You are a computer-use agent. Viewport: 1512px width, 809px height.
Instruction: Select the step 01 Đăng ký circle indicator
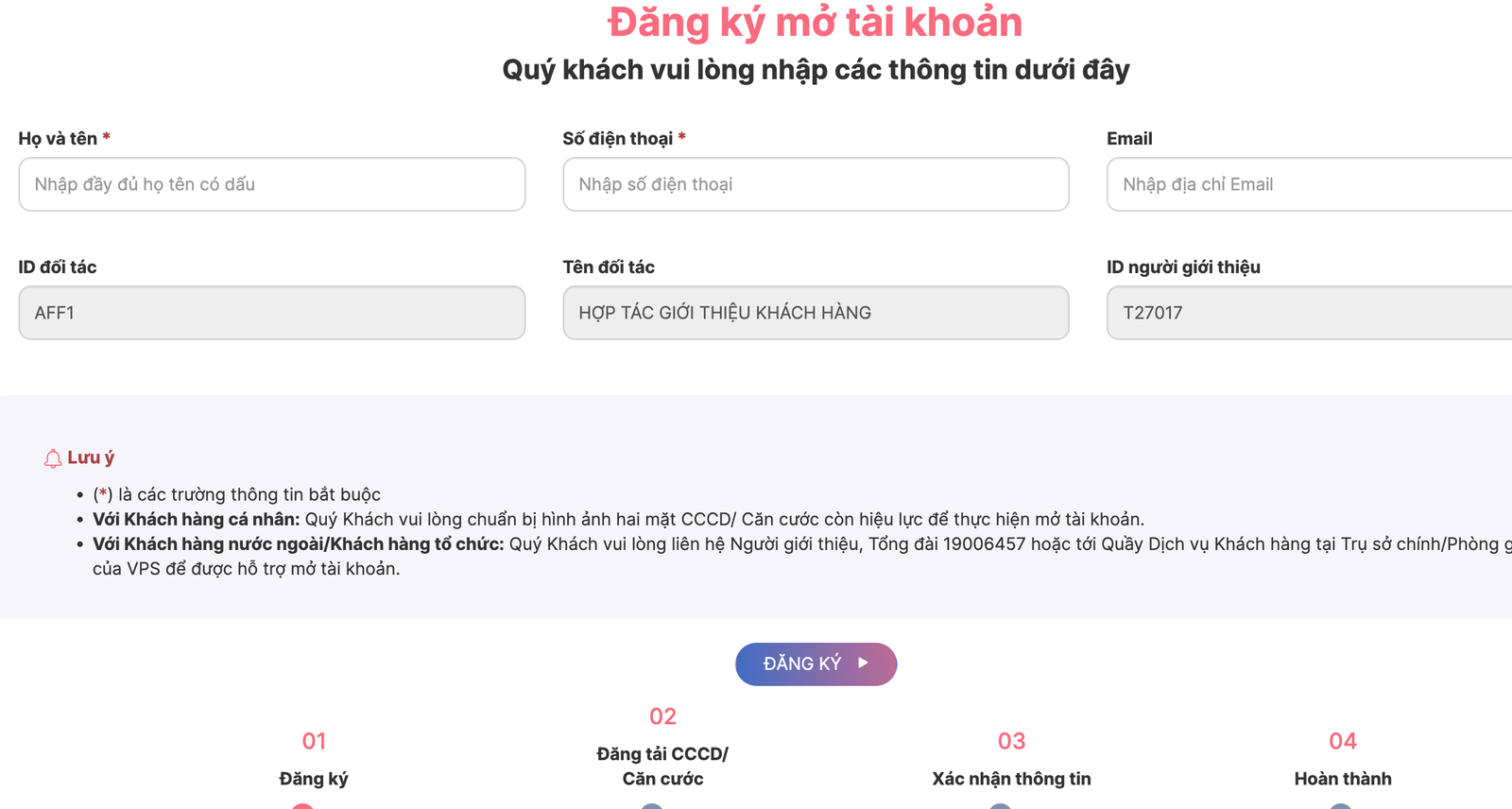[x=302, y=807]
